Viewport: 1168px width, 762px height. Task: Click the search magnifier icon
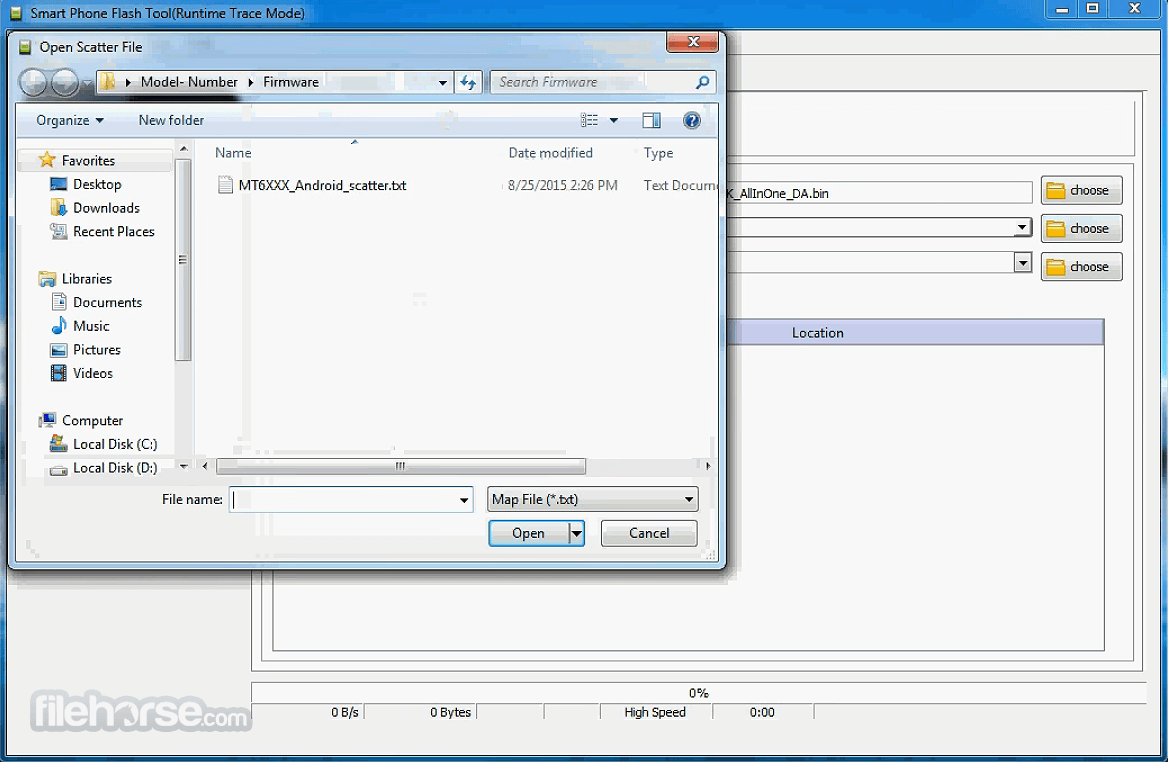(702, 82)
